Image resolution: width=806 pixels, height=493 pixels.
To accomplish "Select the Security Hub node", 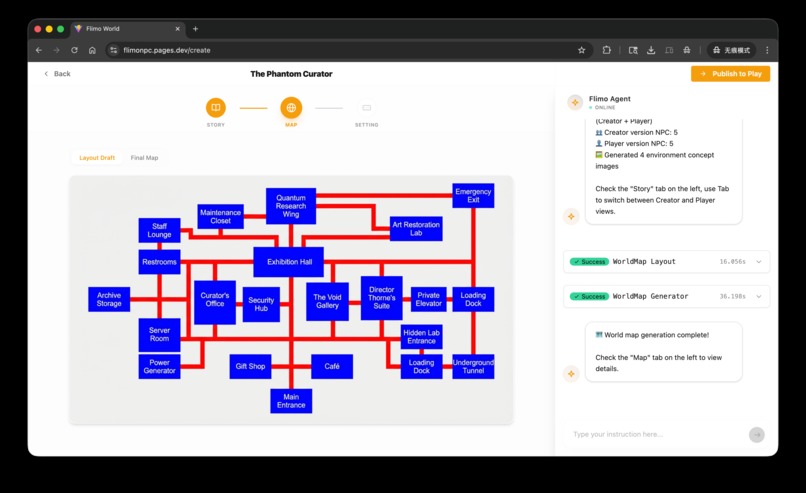I will point(261,304).
